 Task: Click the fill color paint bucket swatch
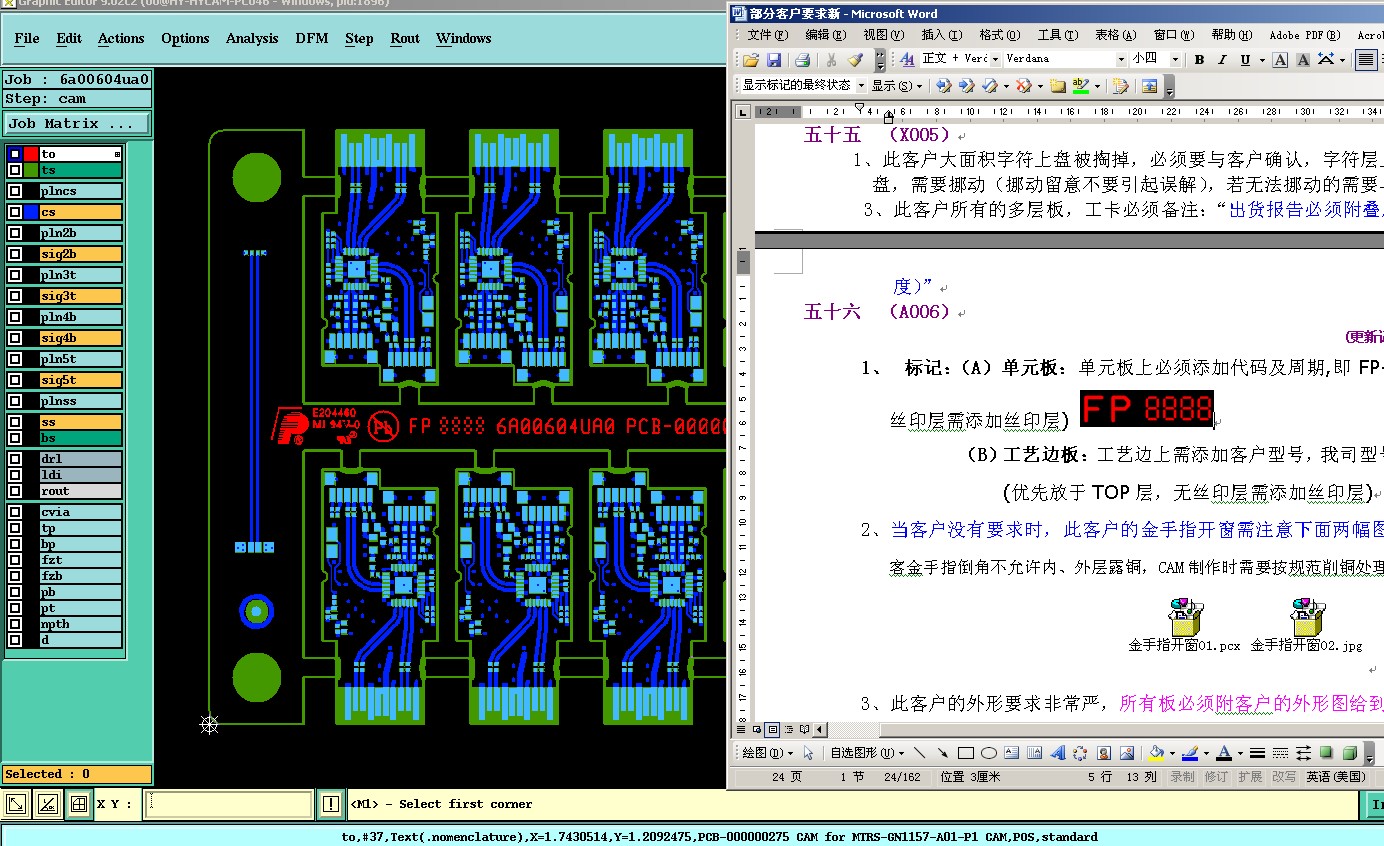[x=1156, y=753]
